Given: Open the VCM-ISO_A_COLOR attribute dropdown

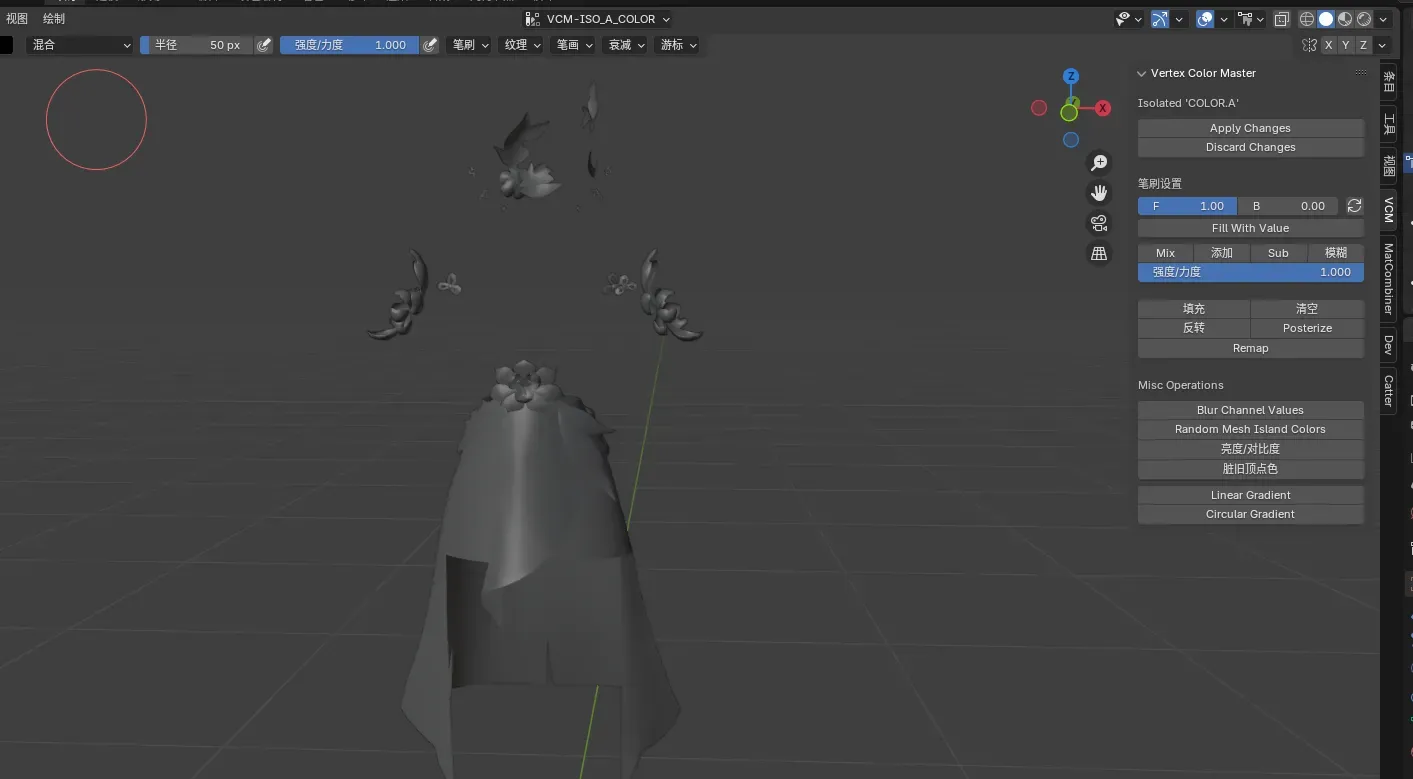Looking at the screenshot, I should tap(598, 19).
